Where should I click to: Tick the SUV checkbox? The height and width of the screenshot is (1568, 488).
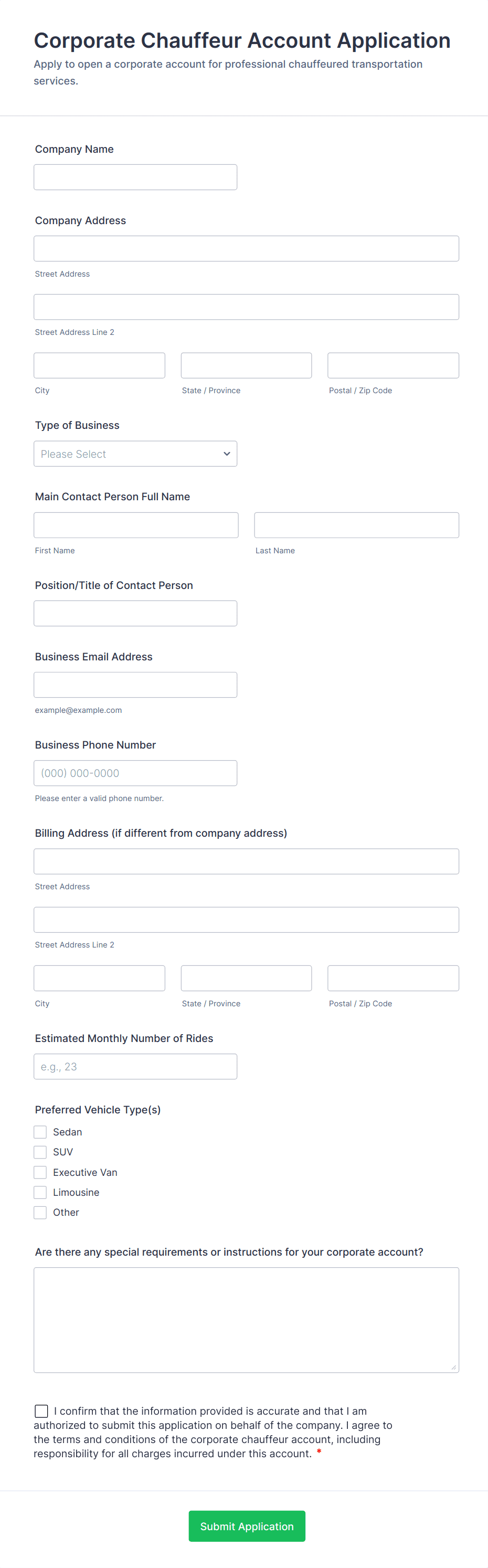(40, 1152)
